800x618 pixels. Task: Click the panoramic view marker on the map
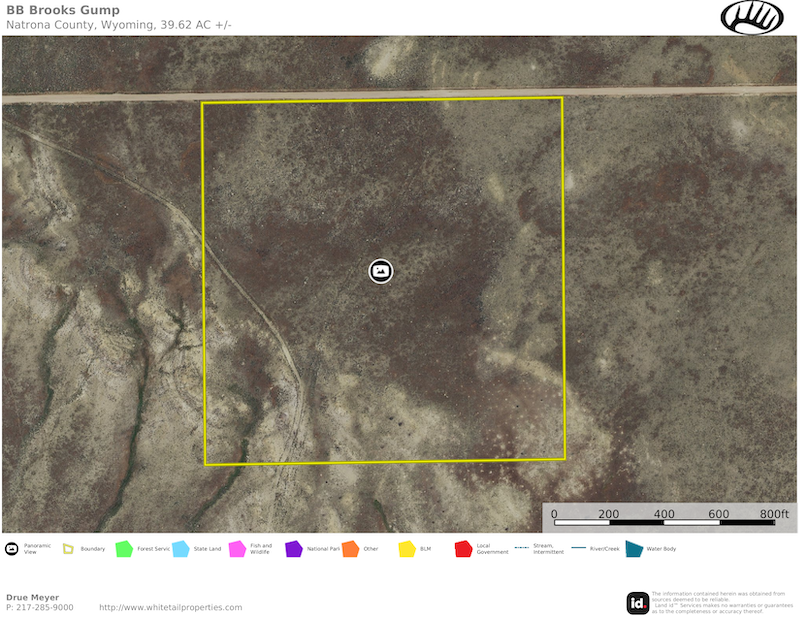380,271
